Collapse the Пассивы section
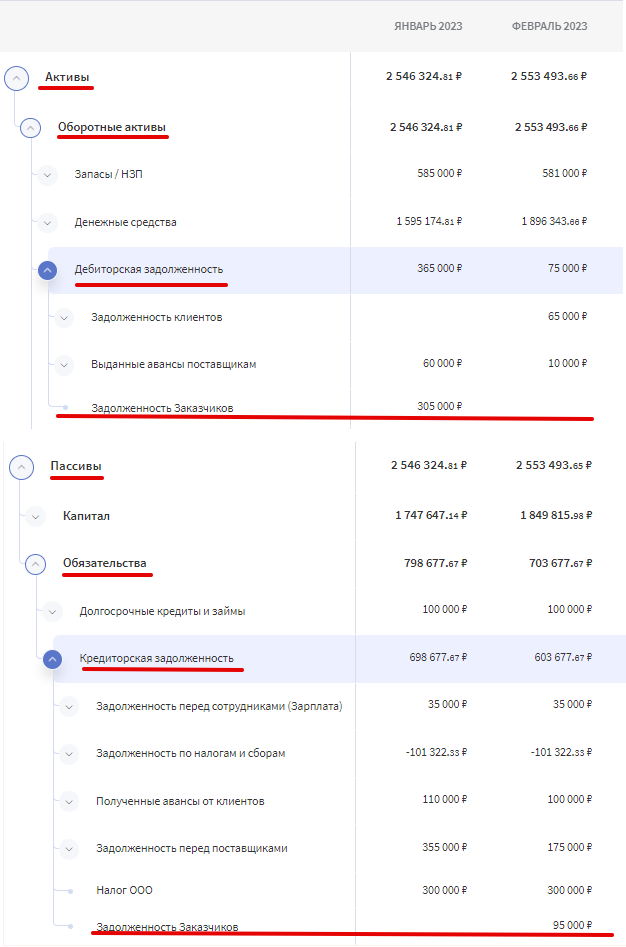Image resolution: width=626 pixels, height=947 pixels. (x=22, y=467)
